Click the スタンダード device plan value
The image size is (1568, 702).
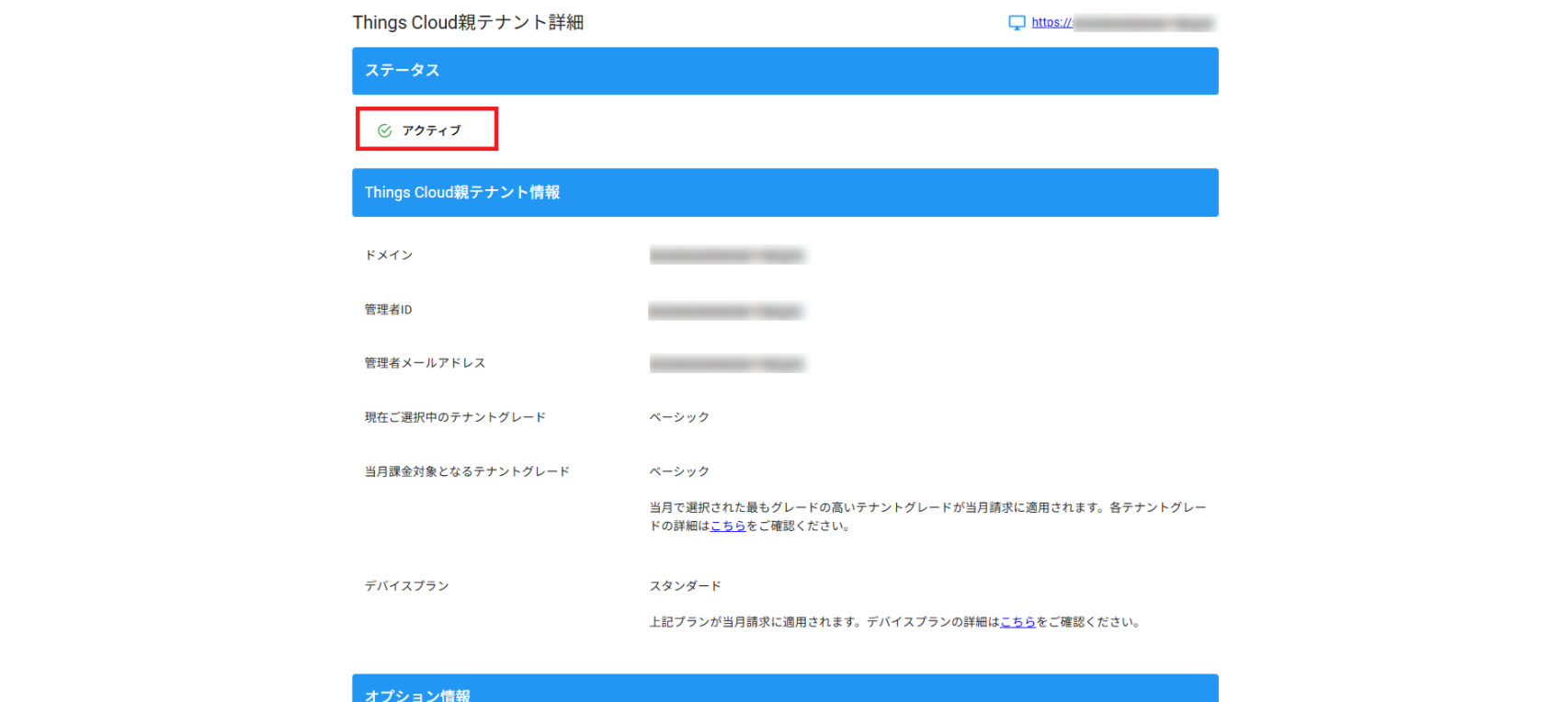click(x=686, y=586)
